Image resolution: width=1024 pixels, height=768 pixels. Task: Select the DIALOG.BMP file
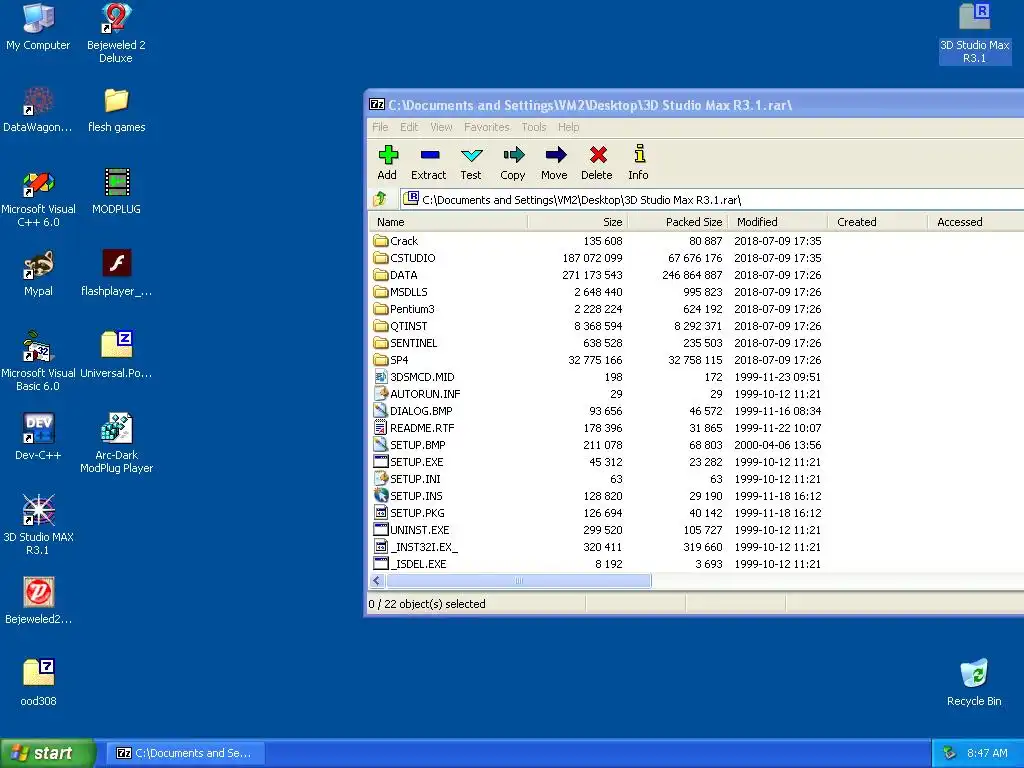point(413,411)
